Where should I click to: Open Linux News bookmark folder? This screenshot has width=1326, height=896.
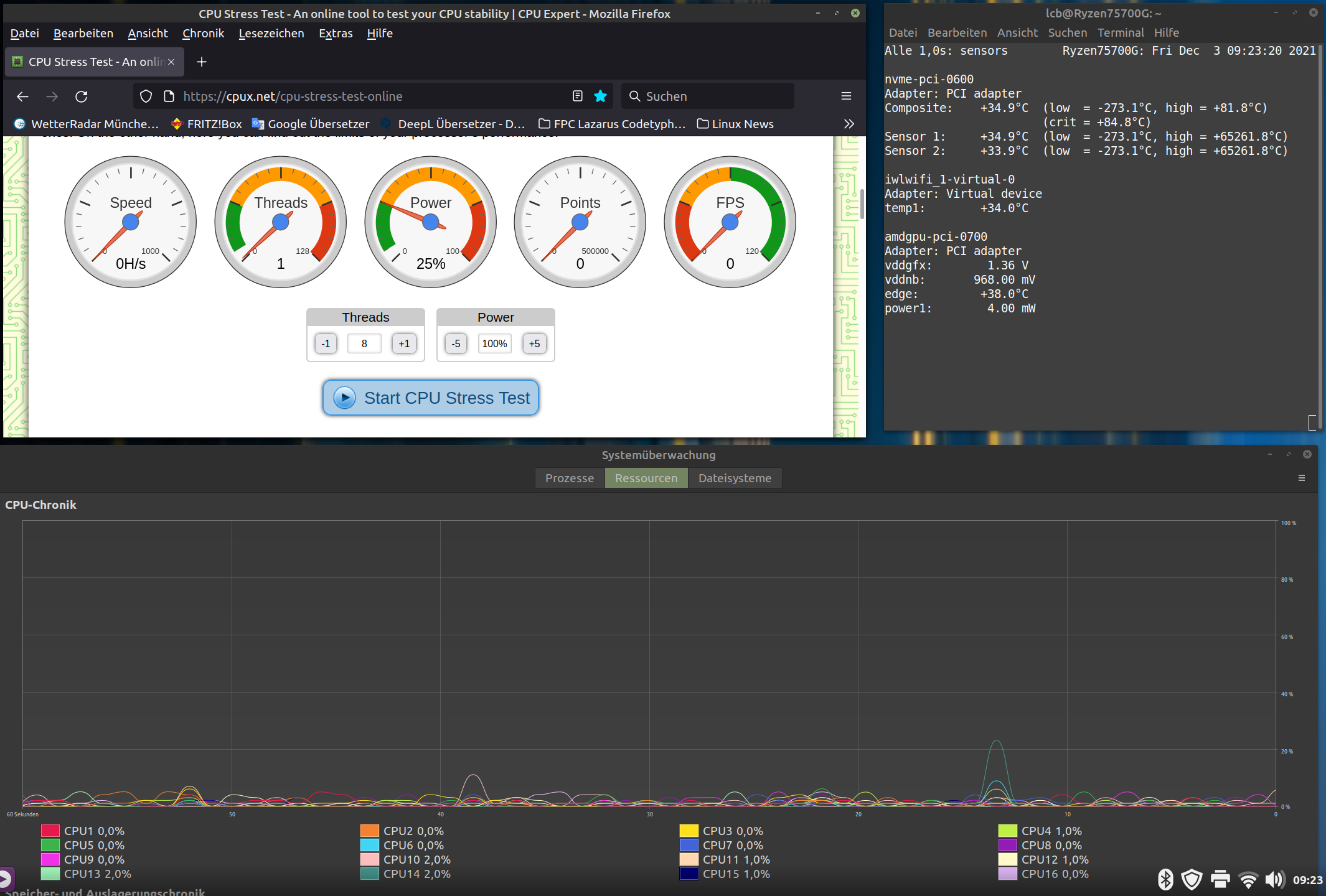click(x=735, y=124)
